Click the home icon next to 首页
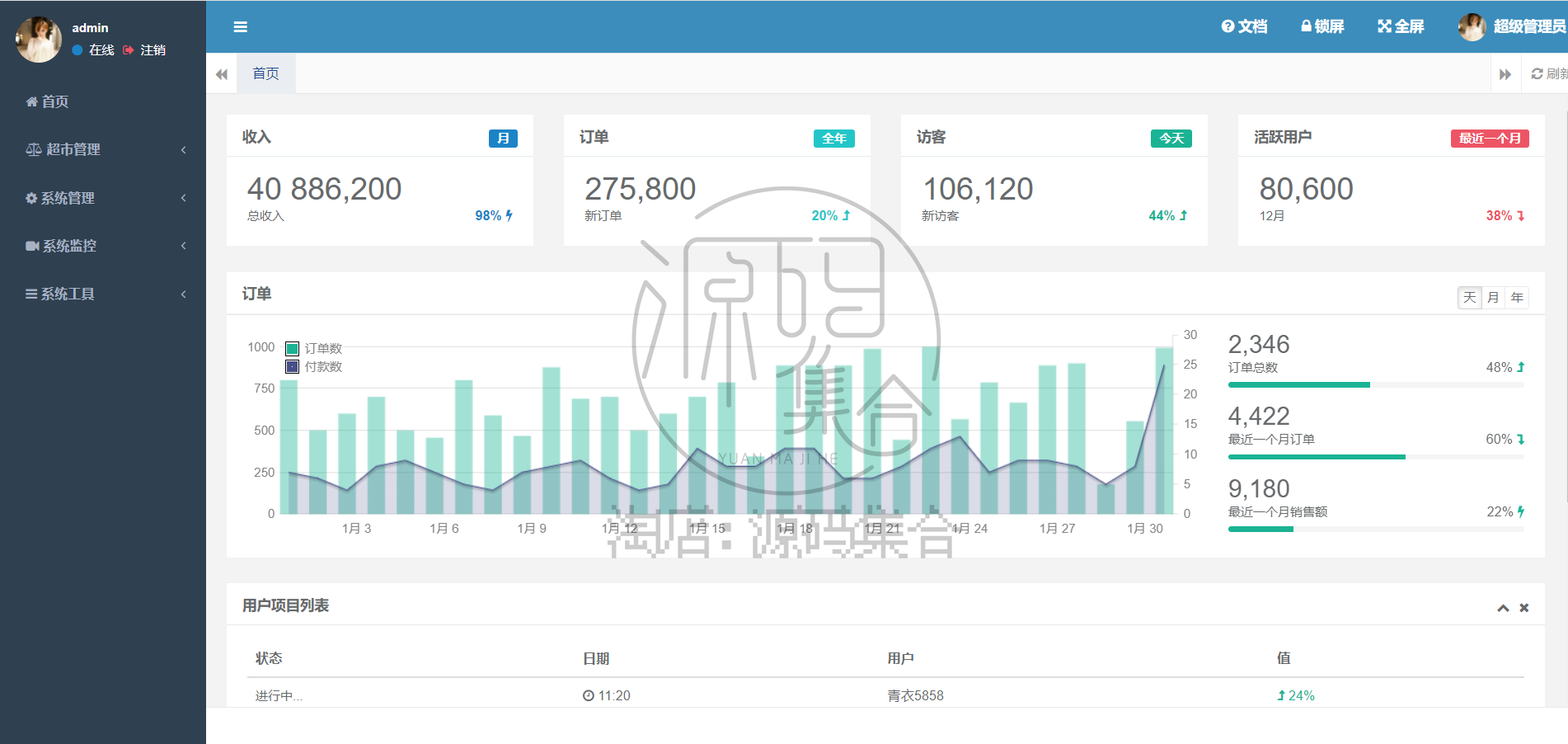 click(x=31, y=101)
